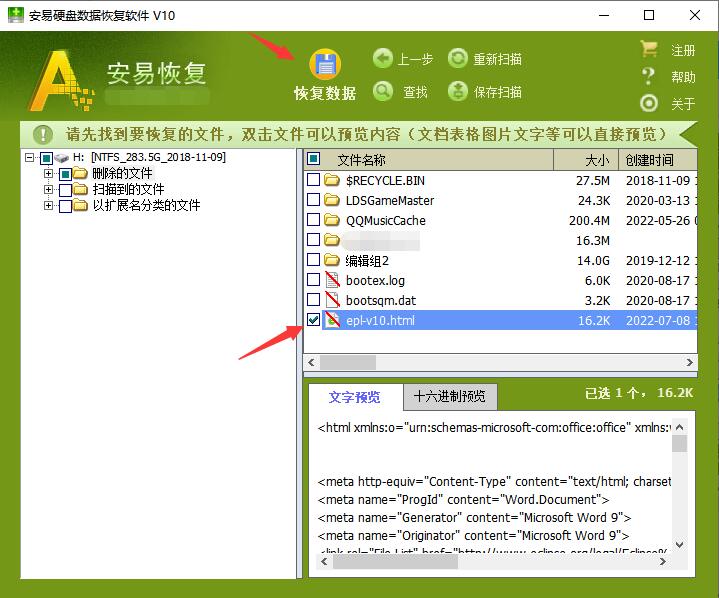The height and width of the screenshot is (598, 719).
Task: Check the 编辑组2 checkbox
Action: click(313, 260)
